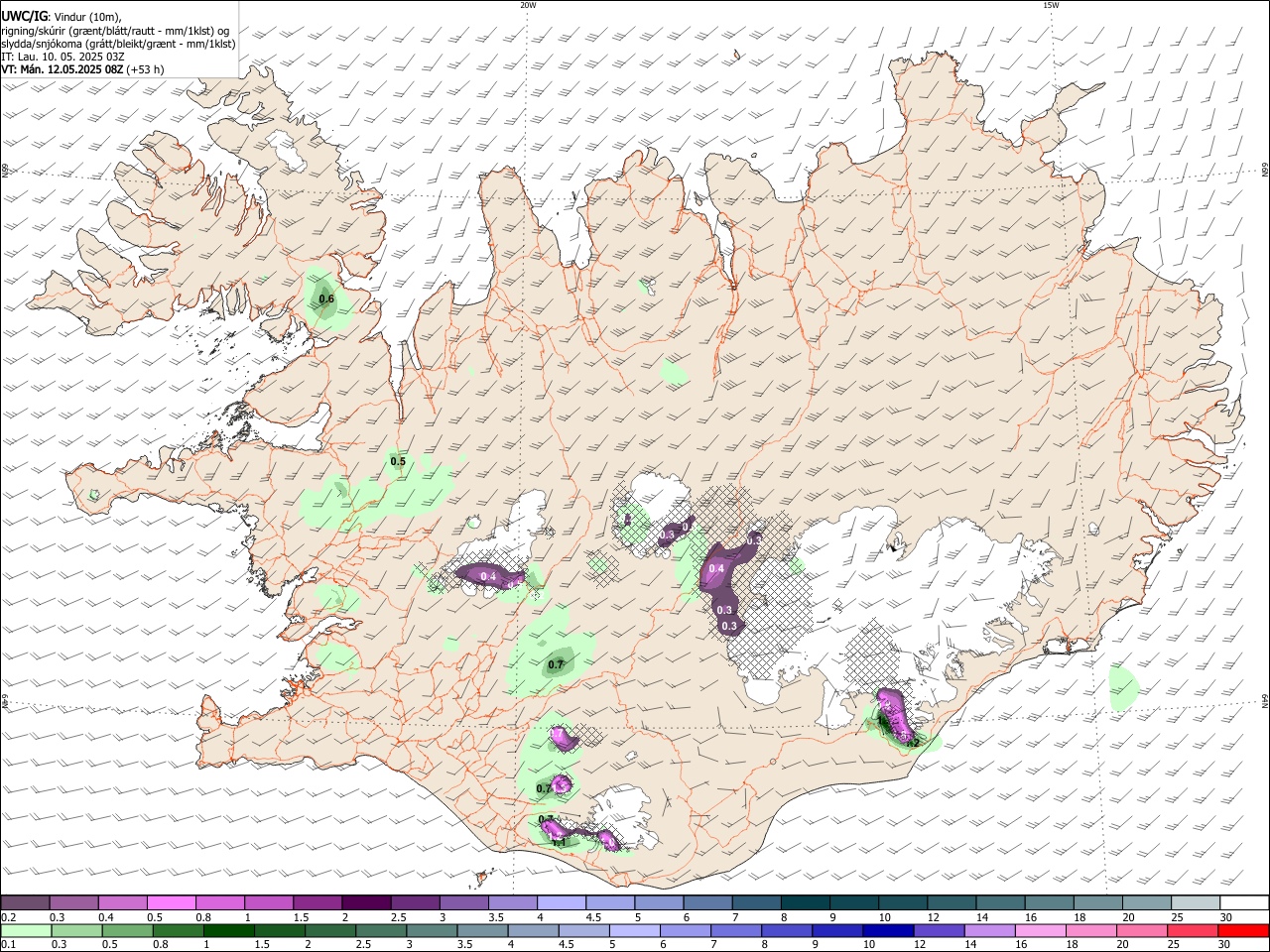Select the 'VT: Mán. 12.05.2025 08Z (+53 h)' line

(x=82, y=69)
